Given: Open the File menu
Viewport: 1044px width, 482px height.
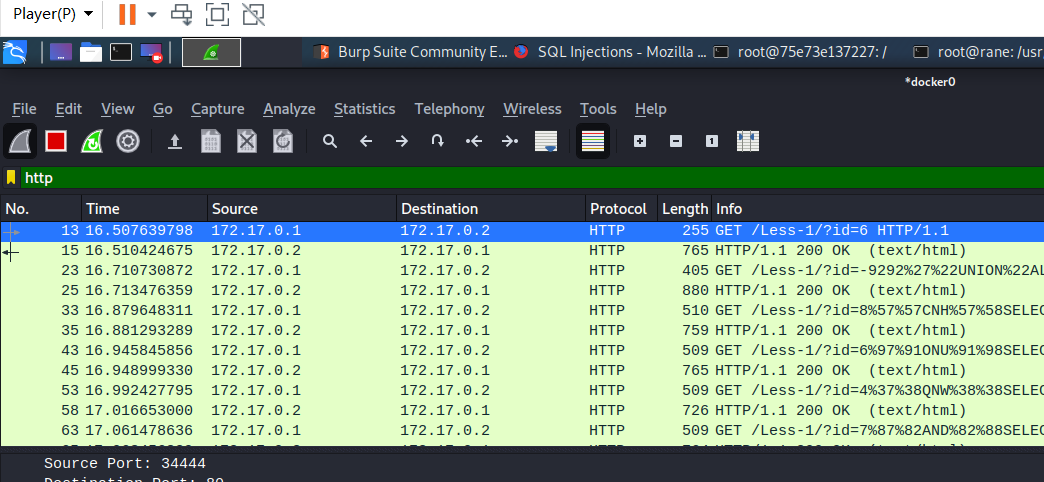Looking at the screenshot, I should (x=24, y=109).
